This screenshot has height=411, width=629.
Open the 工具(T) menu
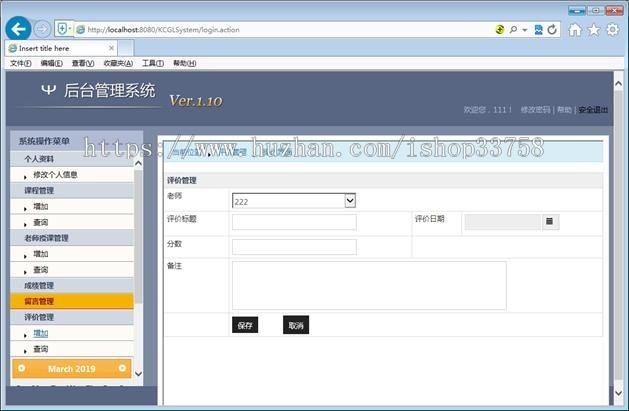152,63
